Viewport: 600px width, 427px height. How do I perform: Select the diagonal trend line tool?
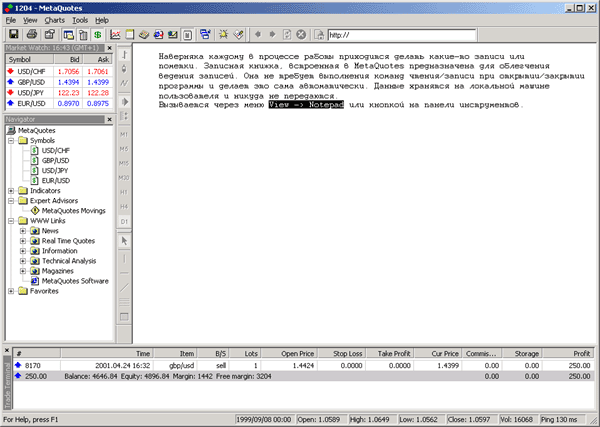coord(124,288)
